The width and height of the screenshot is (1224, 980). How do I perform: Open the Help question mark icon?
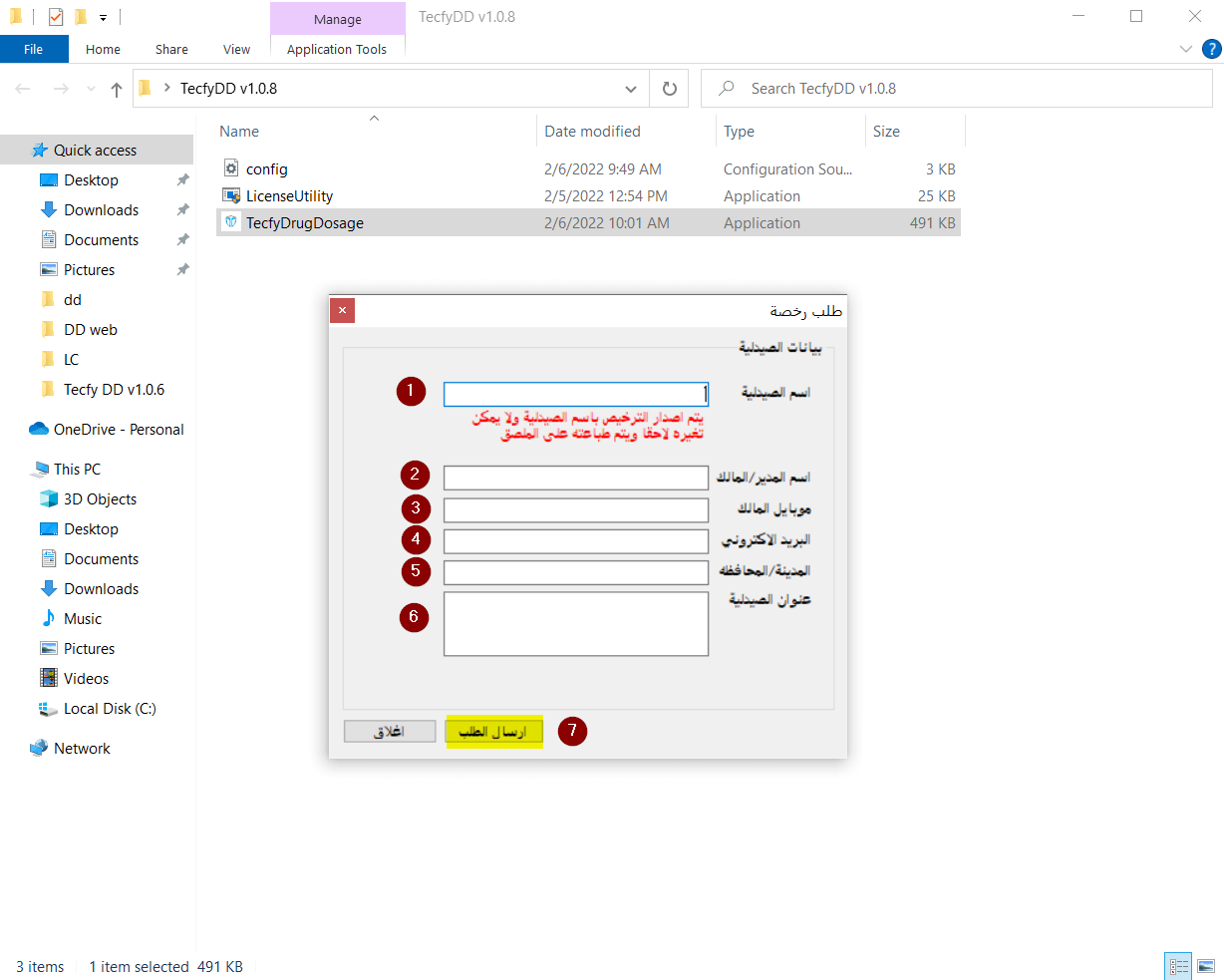click(1211, 49)
